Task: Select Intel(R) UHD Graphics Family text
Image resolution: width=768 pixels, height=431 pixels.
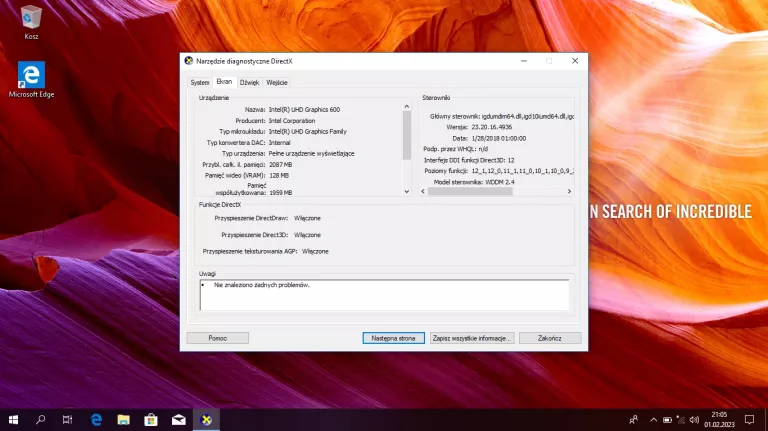Action: pos(308,131)
